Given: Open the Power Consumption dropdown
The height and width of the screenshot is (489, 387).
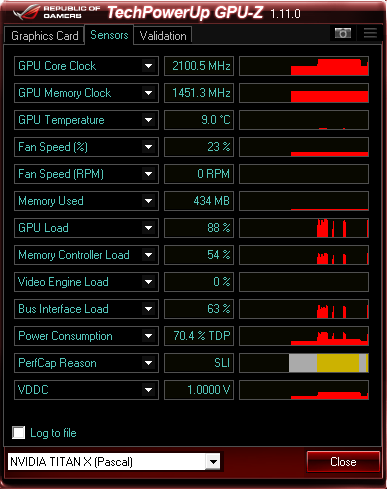Looking at the screenshot, I should (148, 336).
